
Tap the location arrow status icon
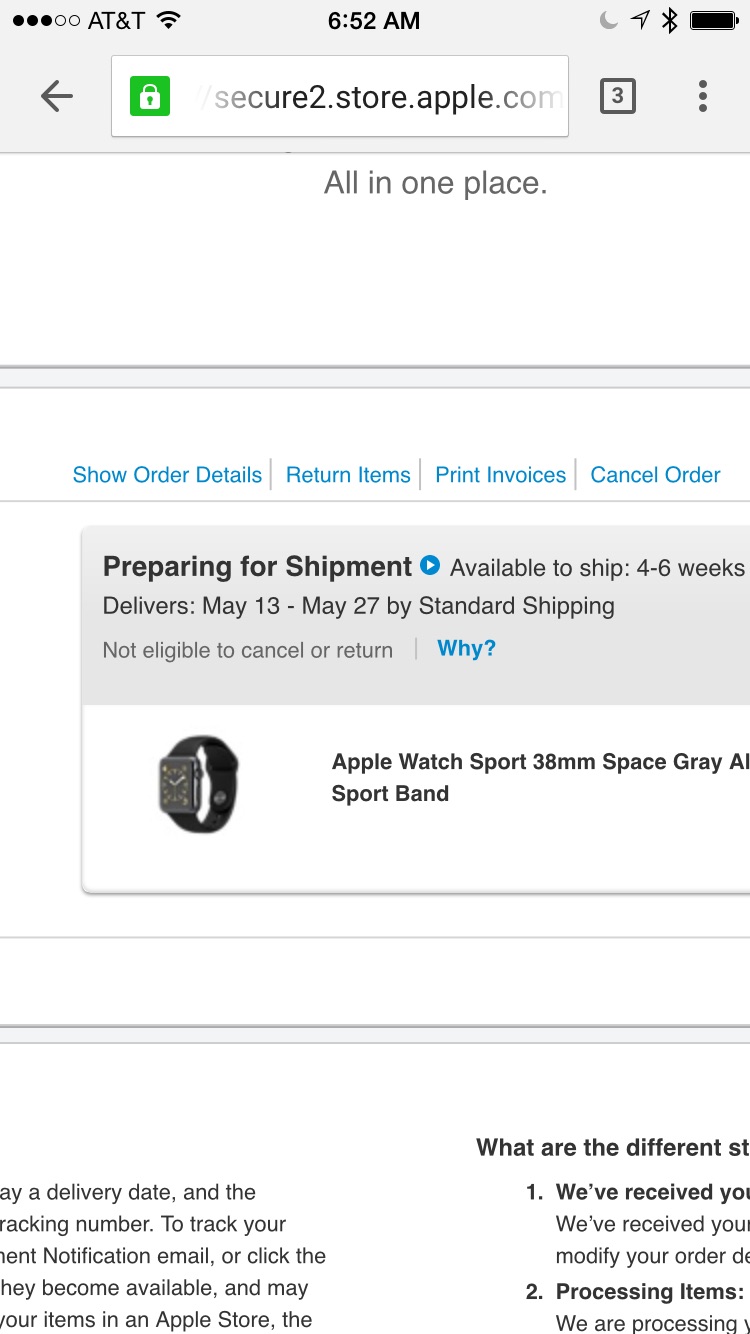click(640, 20)
